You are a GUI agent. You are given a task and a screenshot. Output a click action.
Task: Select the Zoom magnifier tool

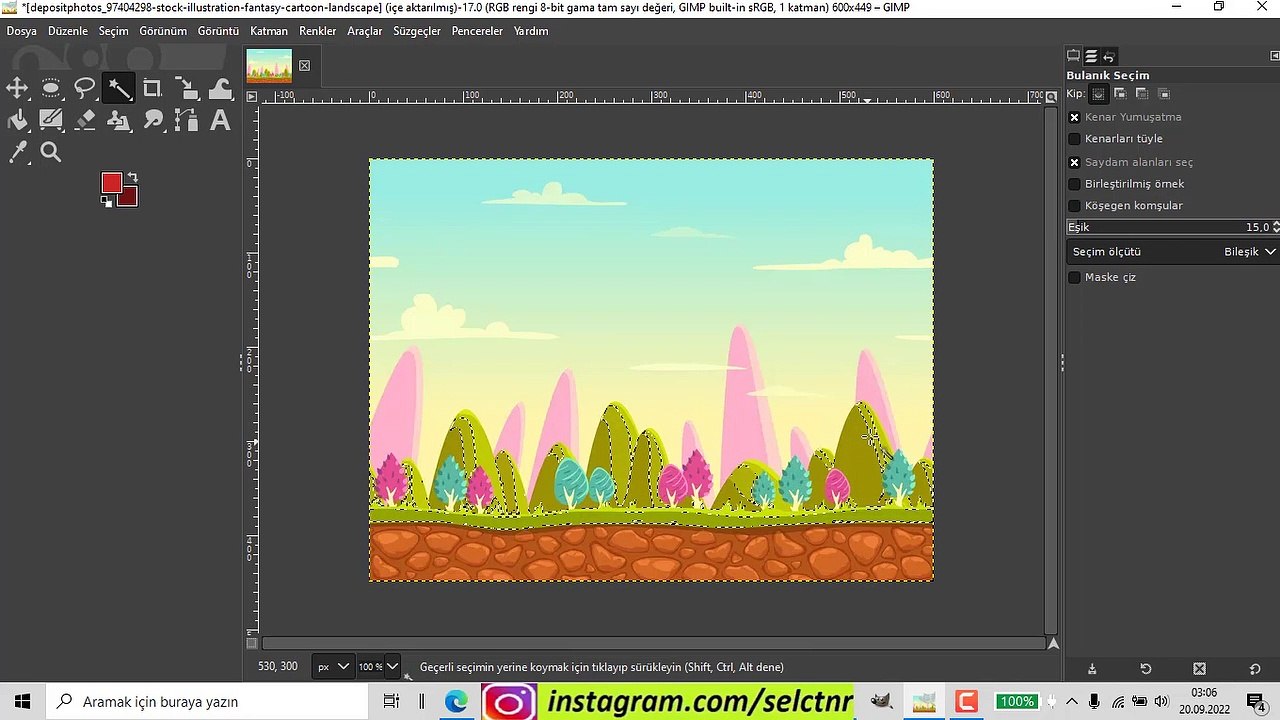51,153
